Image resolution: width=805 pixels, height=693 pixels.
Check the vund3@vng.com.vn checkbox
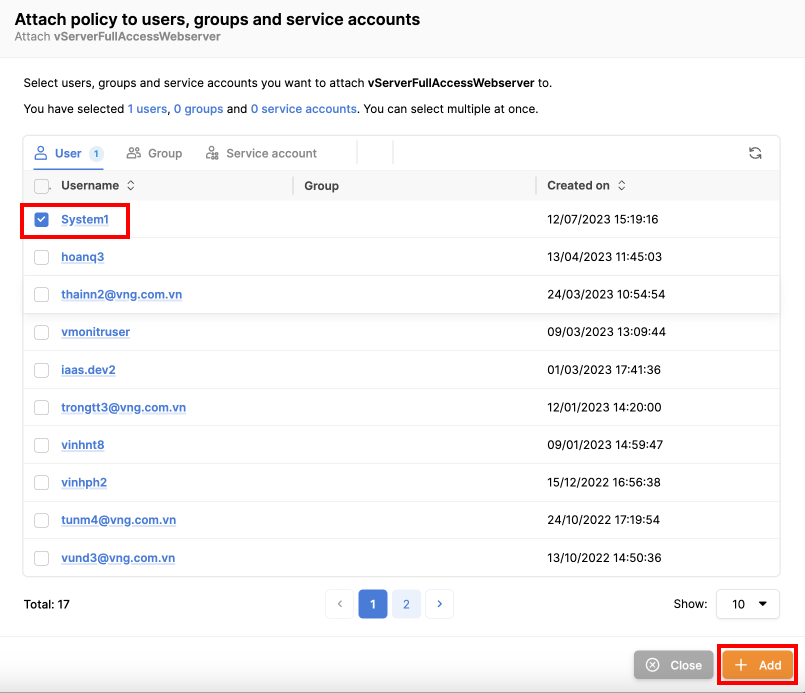pyautogui.click(x=42, y=558)
